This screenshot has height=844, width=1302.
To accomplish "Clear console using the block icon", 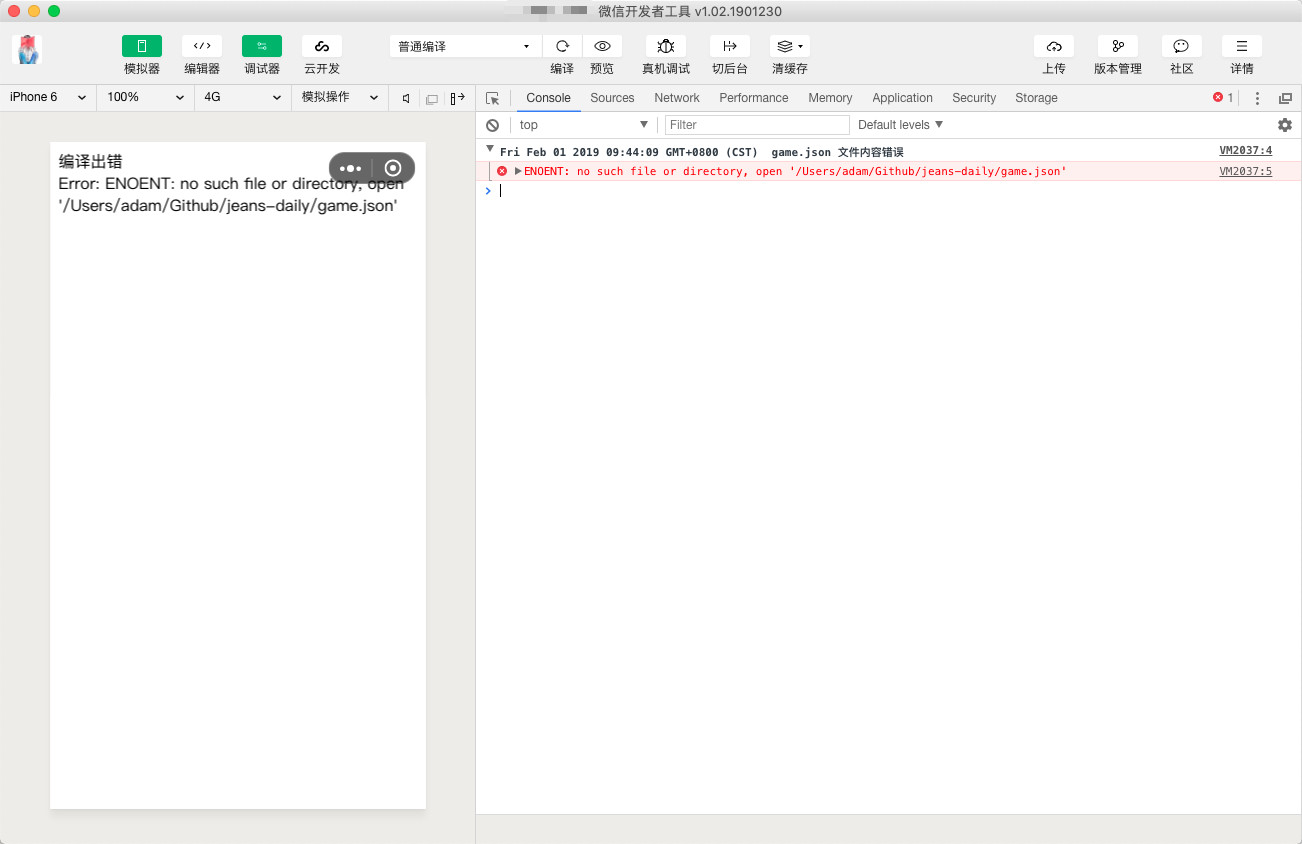I will [492, 125].
